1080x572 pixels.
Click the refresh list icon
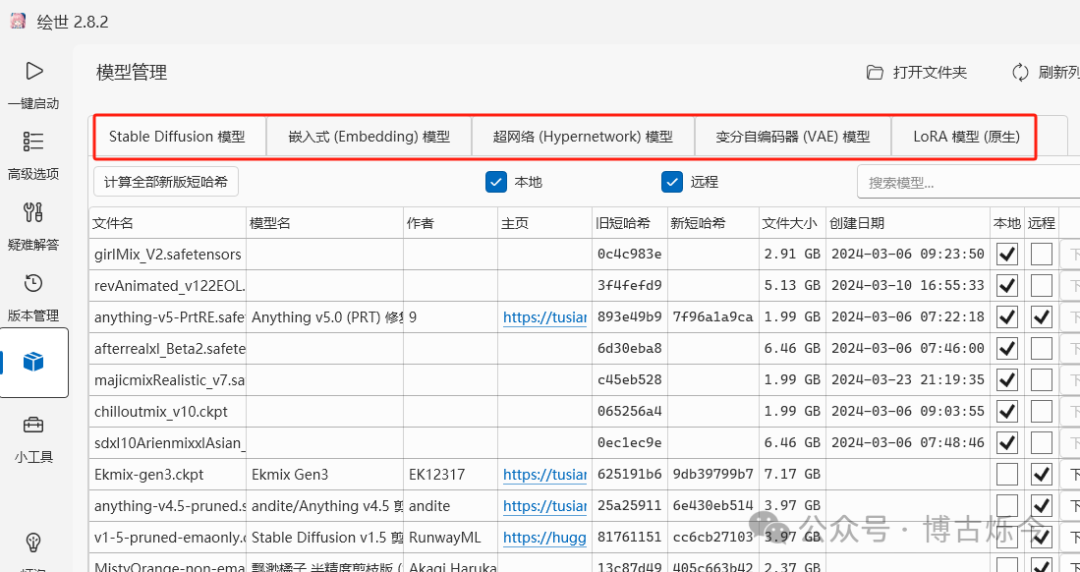(1020, 72)
